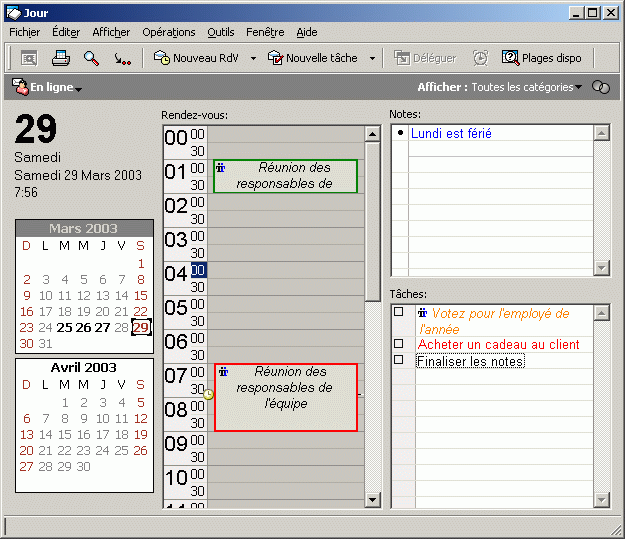Click the appointments scrollbar down arrow
Image resolution: width=625 pixels, height=539 pixels.
point(372,499)
